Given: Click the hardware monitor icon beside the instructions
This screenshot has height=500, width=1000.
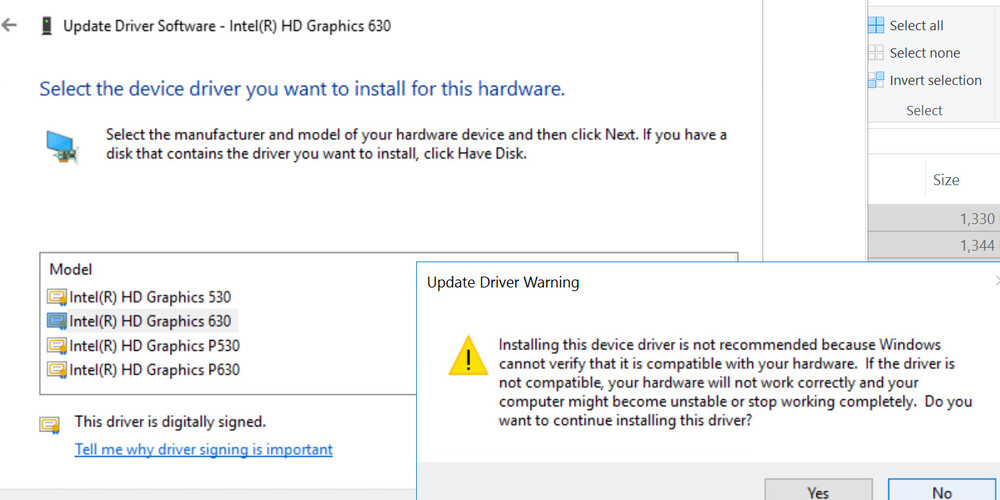Looking at the screenshot, I should [60, 146].
